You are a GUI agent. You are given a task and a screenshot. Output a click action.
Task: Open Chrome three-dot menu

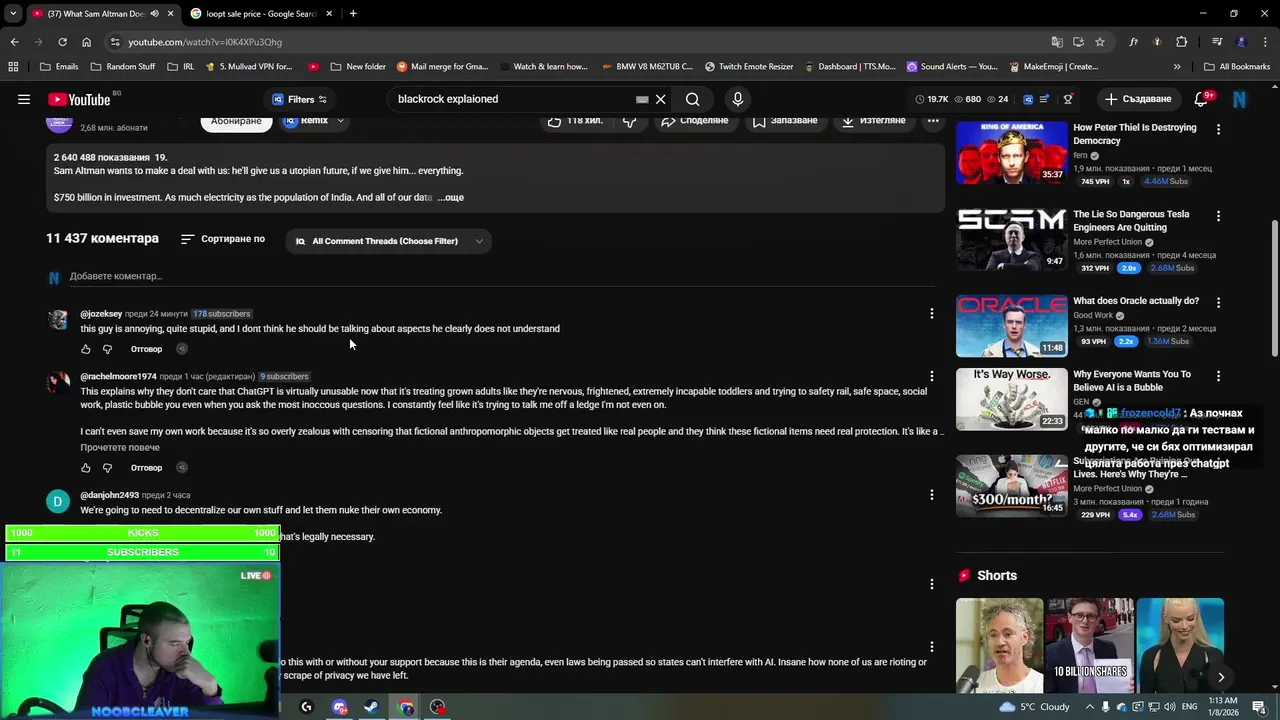point(1266,42)
